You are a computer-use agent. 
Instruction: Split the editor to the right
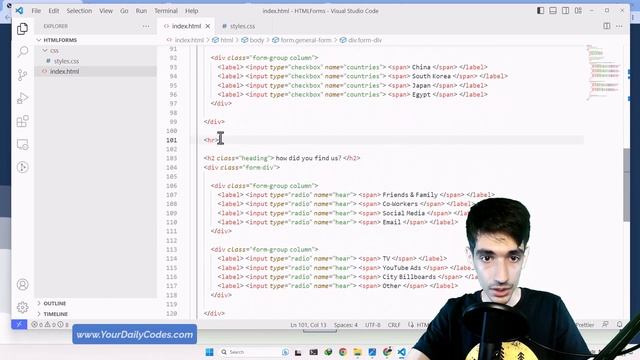pyautogui.click(x=607, y=26)
